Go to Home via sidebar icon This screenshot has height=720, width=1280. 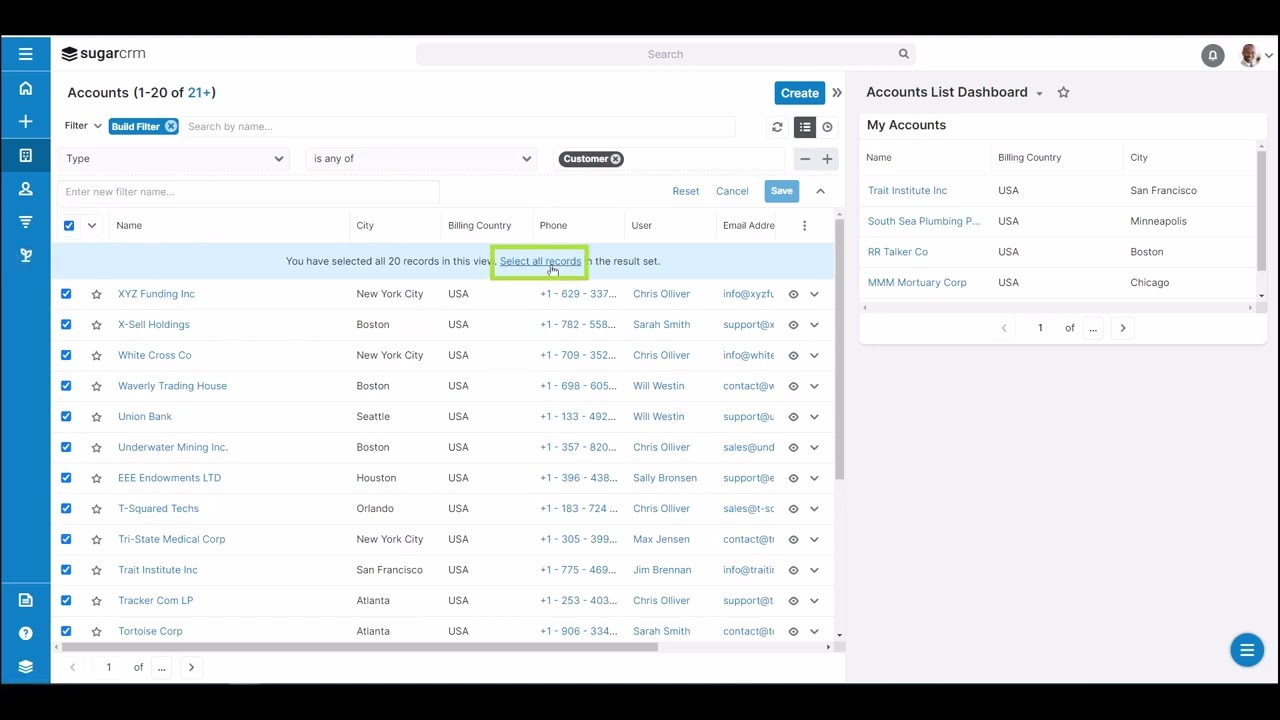pos(25,88)
